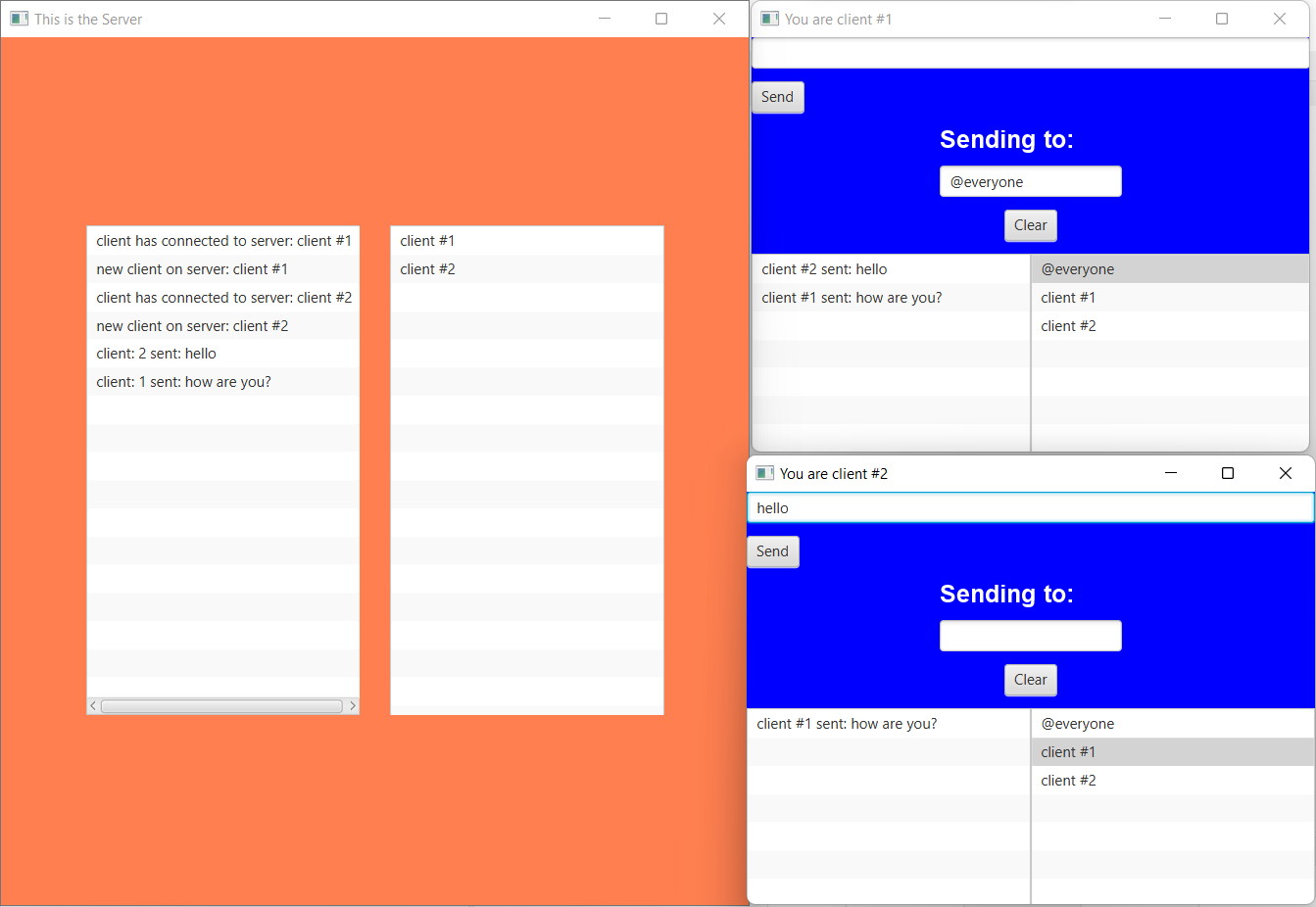Viewport: 1316px width, 907px height.
Task: Click the left arrow of the server scrollbar
Action: coord(93,705)
